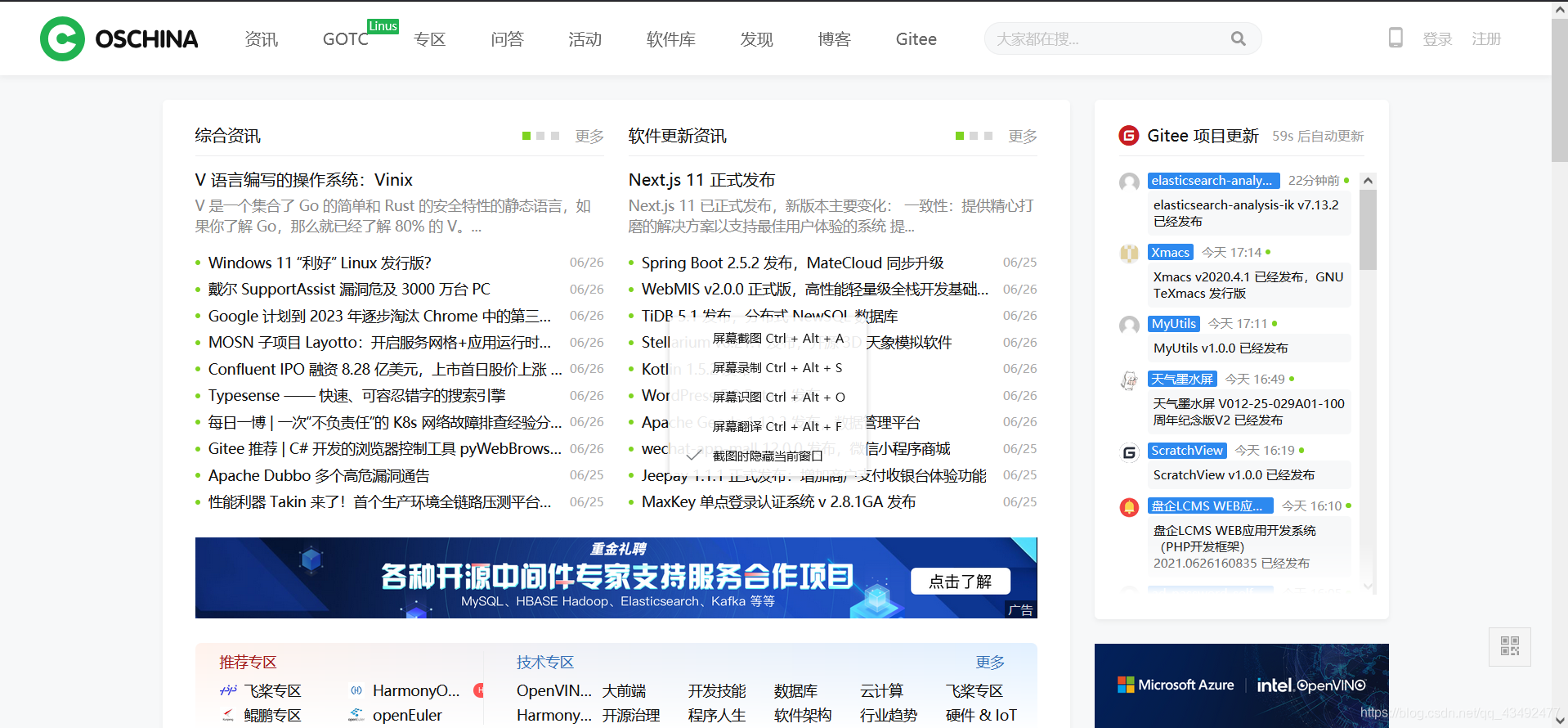Click 更多 in 技术专区 section
This screenshot has height=728, width=1568.
coord(990,662)
